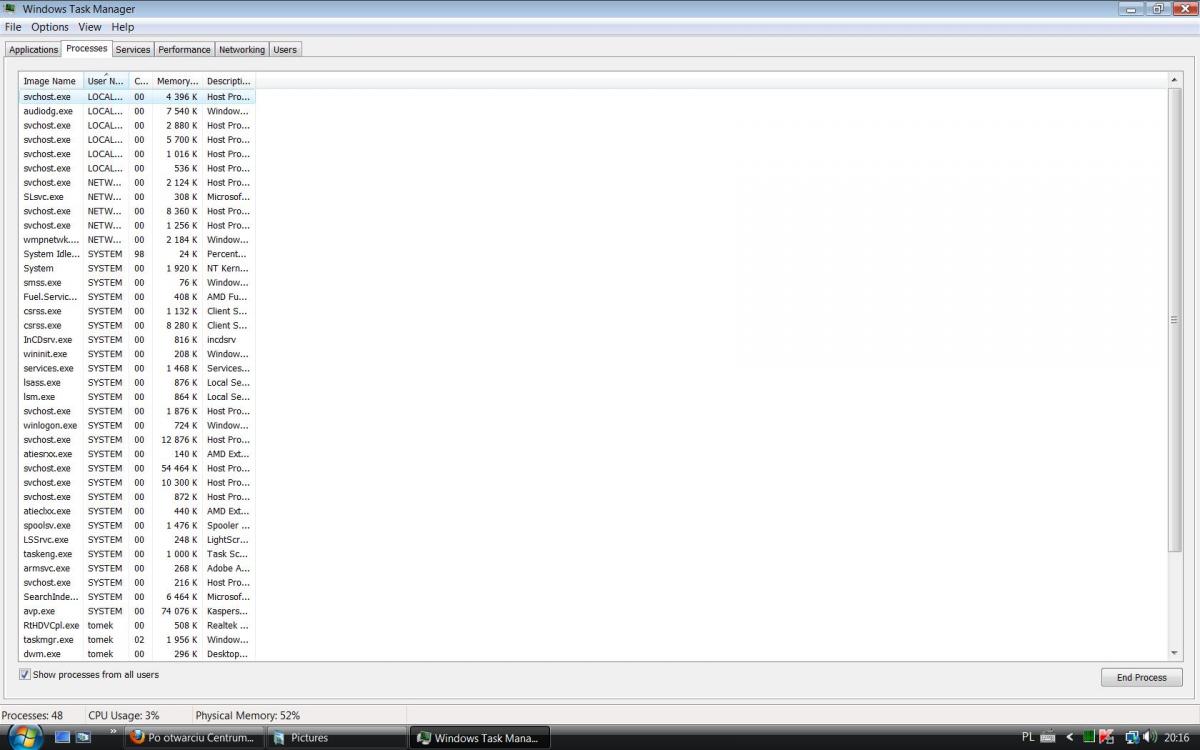Select the armsvc.exe process row
1200x750 pixels.
click(137, 568)
